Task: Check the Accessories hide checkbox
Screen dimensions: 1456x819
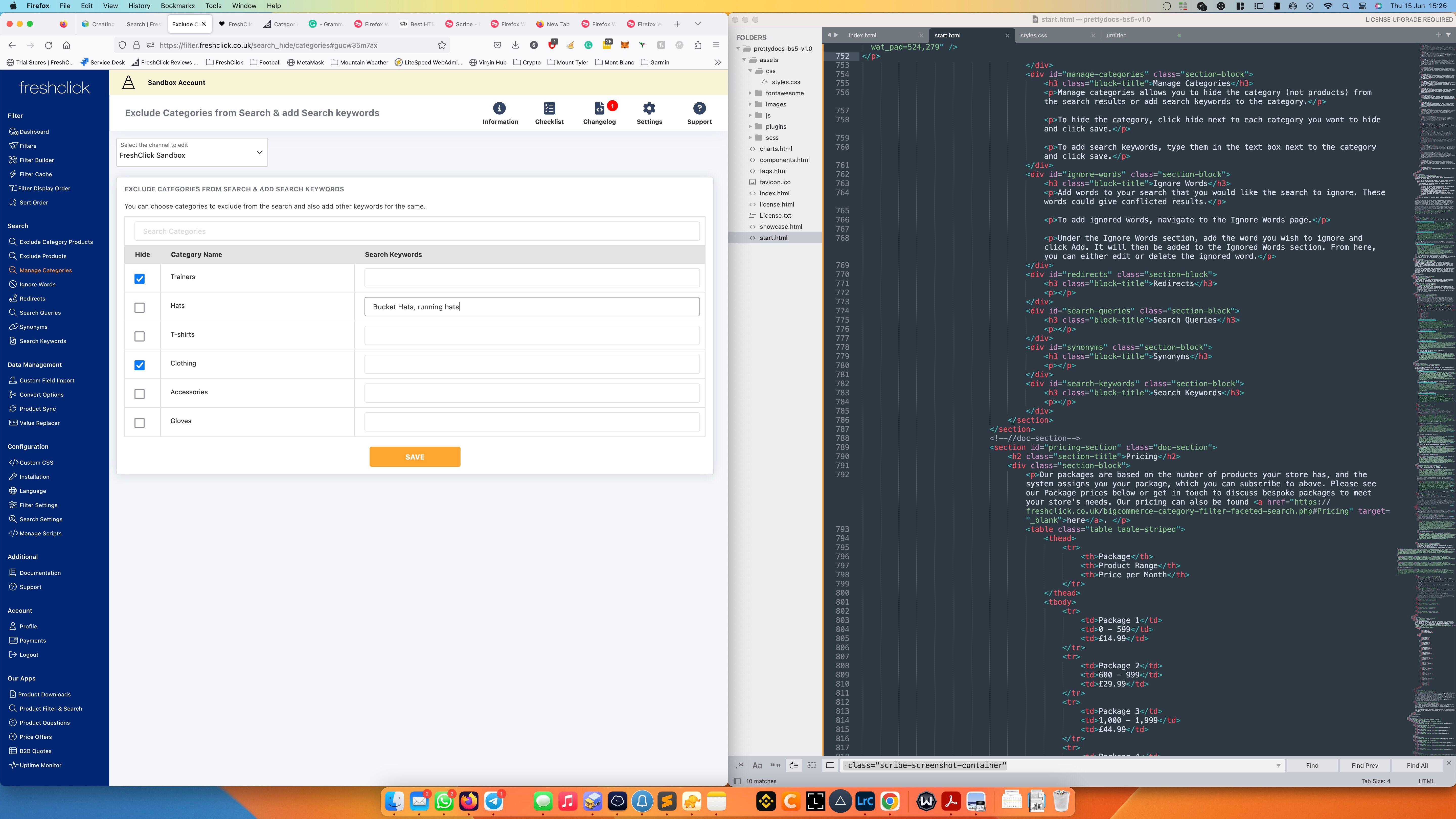Action: point(140,394)
